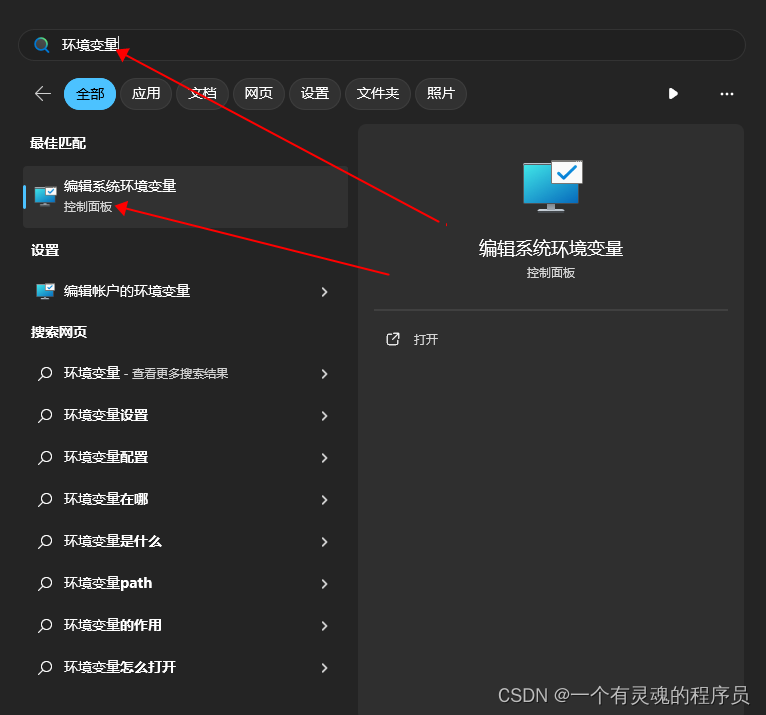
Task: Select suggestion 环境变量的作用
Action: tap(186, 626)
